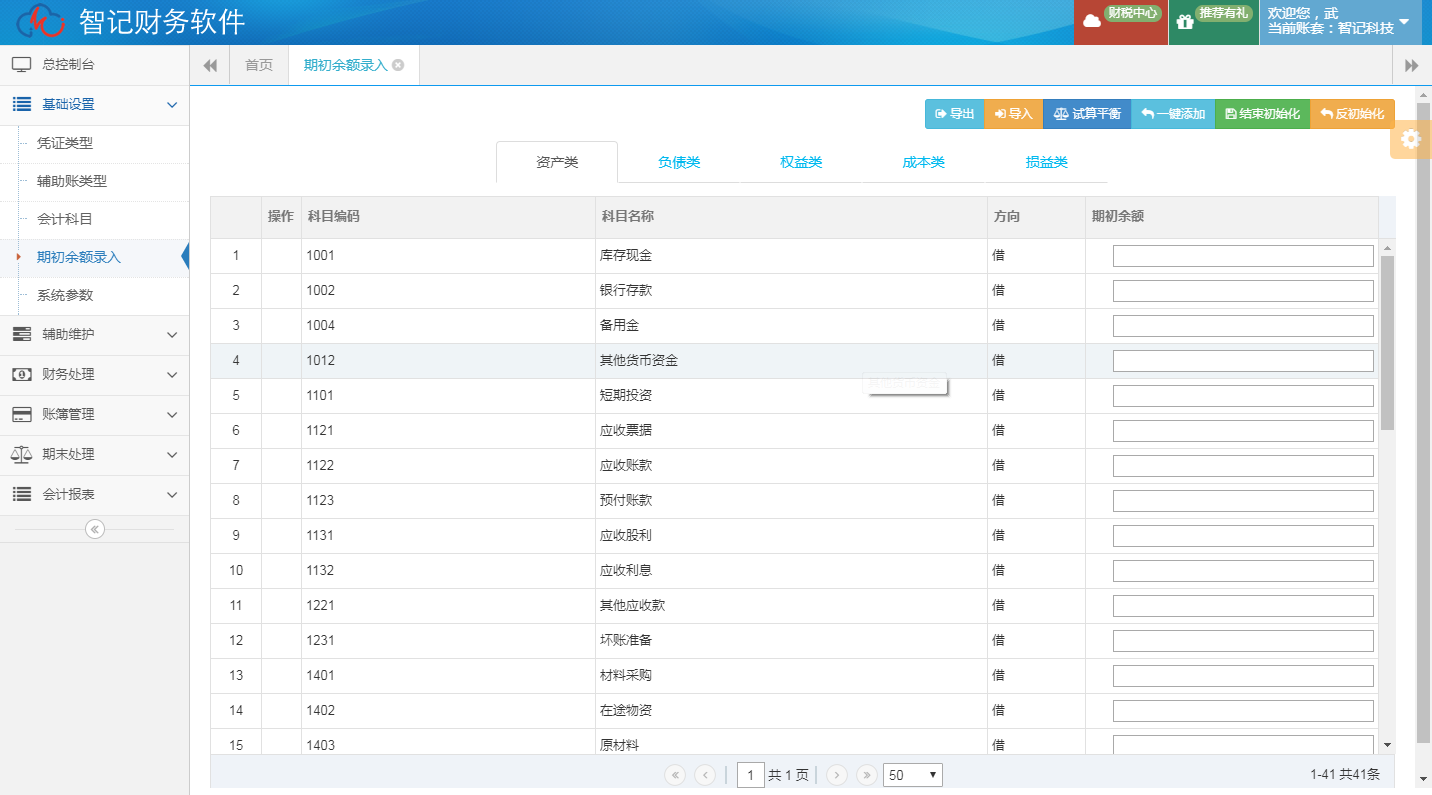Click the 库存现金 opening balance input field
1432x795 pixels.
tap(1242, 256)
